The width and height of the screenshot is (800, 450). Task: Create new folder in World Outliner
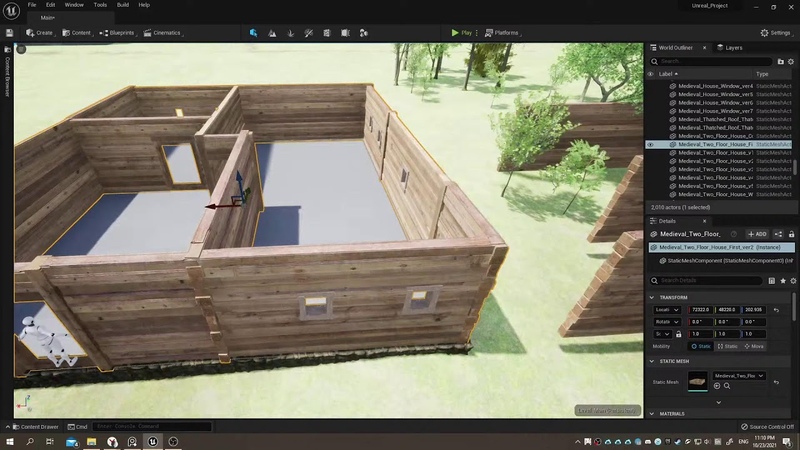pyautogui.click(x=781, y=61)
